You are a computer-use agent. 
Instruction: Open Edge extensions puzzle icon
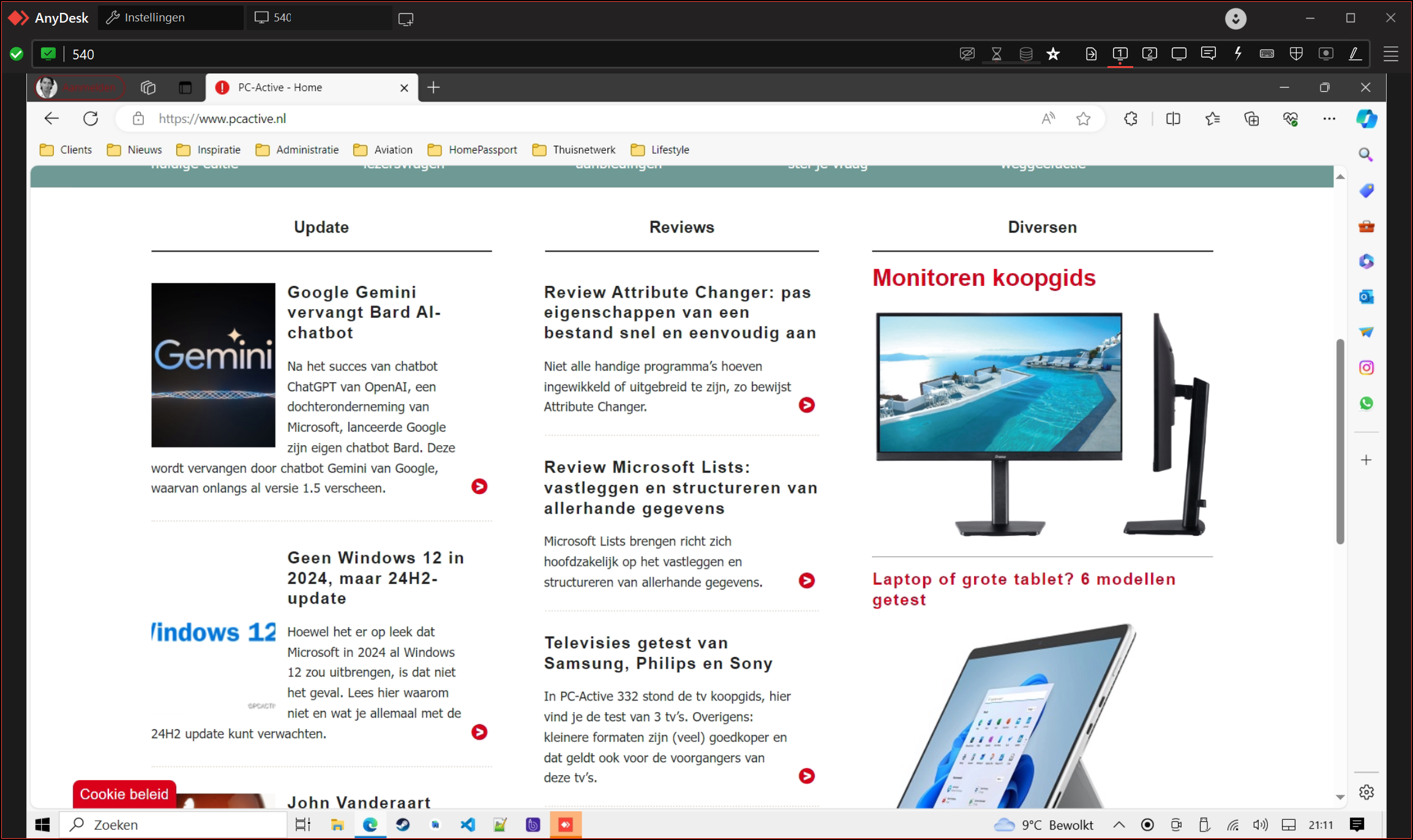[x=1131, y=119]
